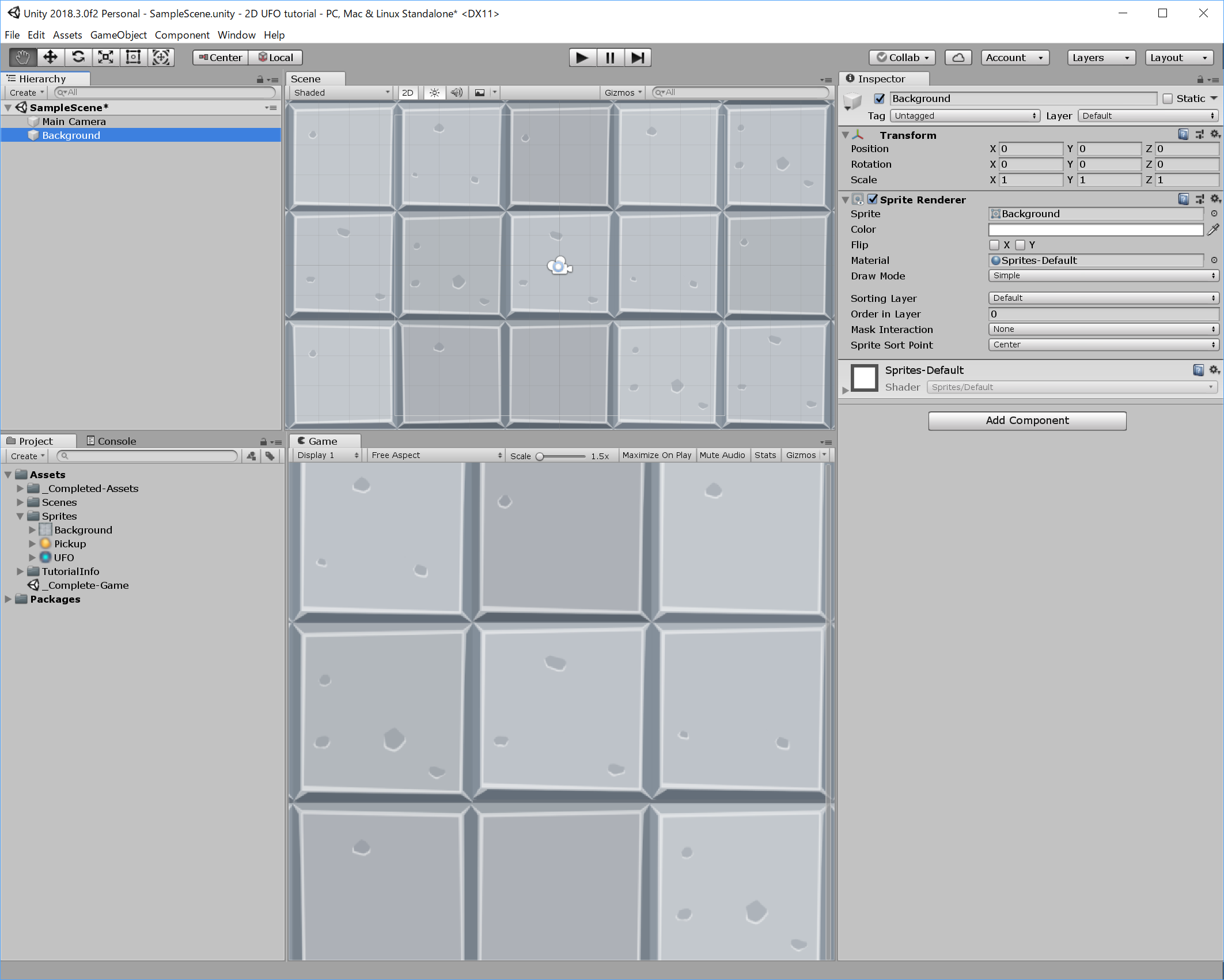Open Sprite Renderer preset icon
This screenshot has height=980, width=1224.
(1200, 199)
